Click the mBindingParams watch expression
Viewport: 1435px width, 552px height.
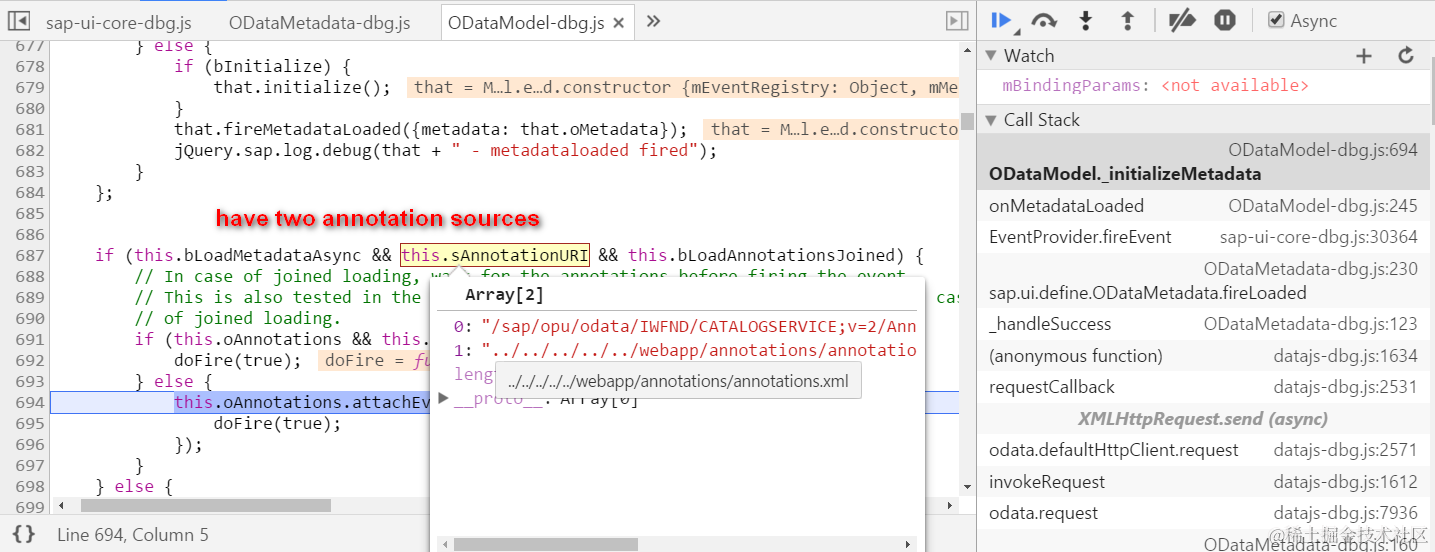[1155, 86]
